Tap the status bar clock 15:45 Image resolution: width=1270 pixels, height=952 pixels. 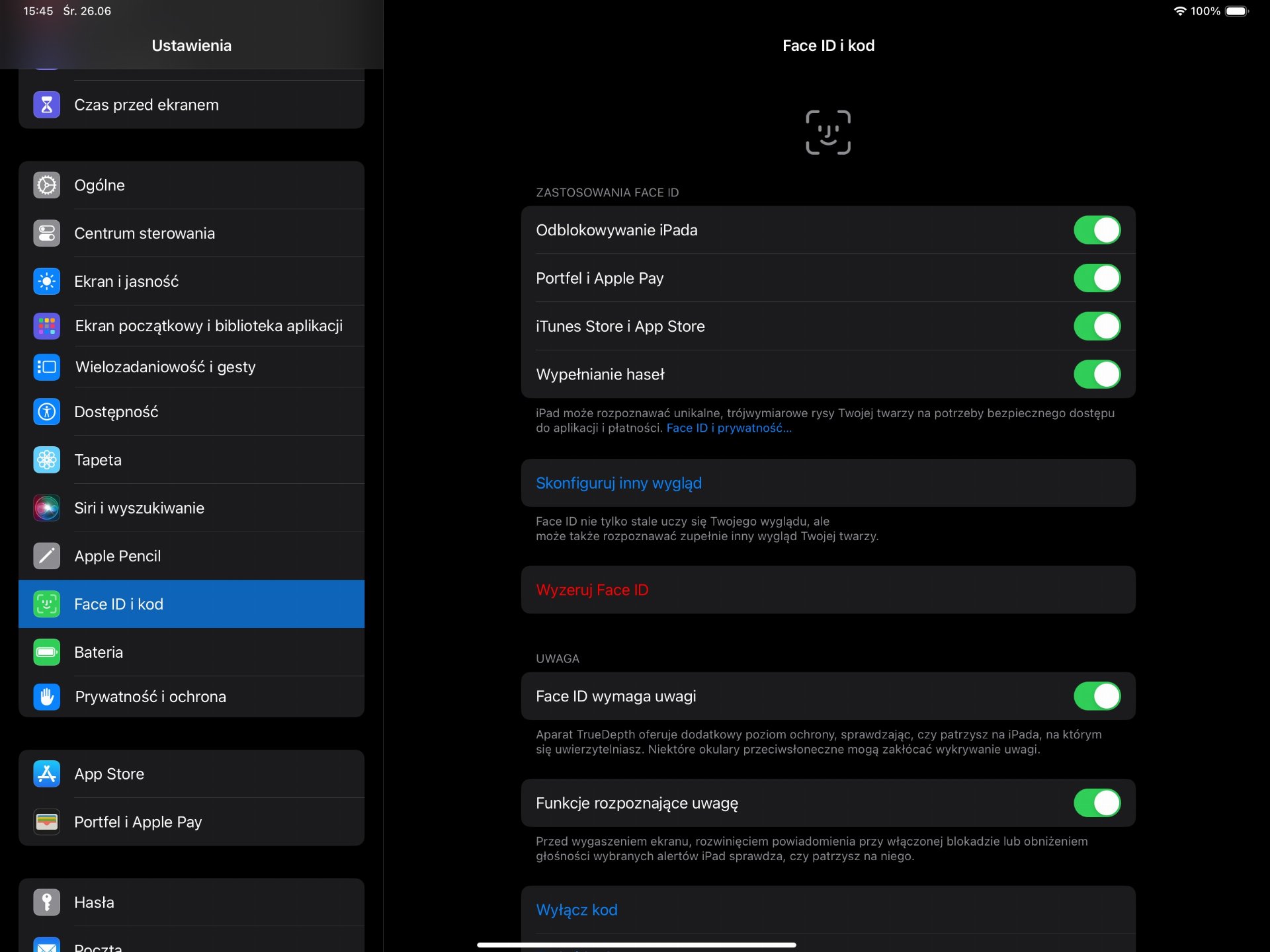coord(38,11)
